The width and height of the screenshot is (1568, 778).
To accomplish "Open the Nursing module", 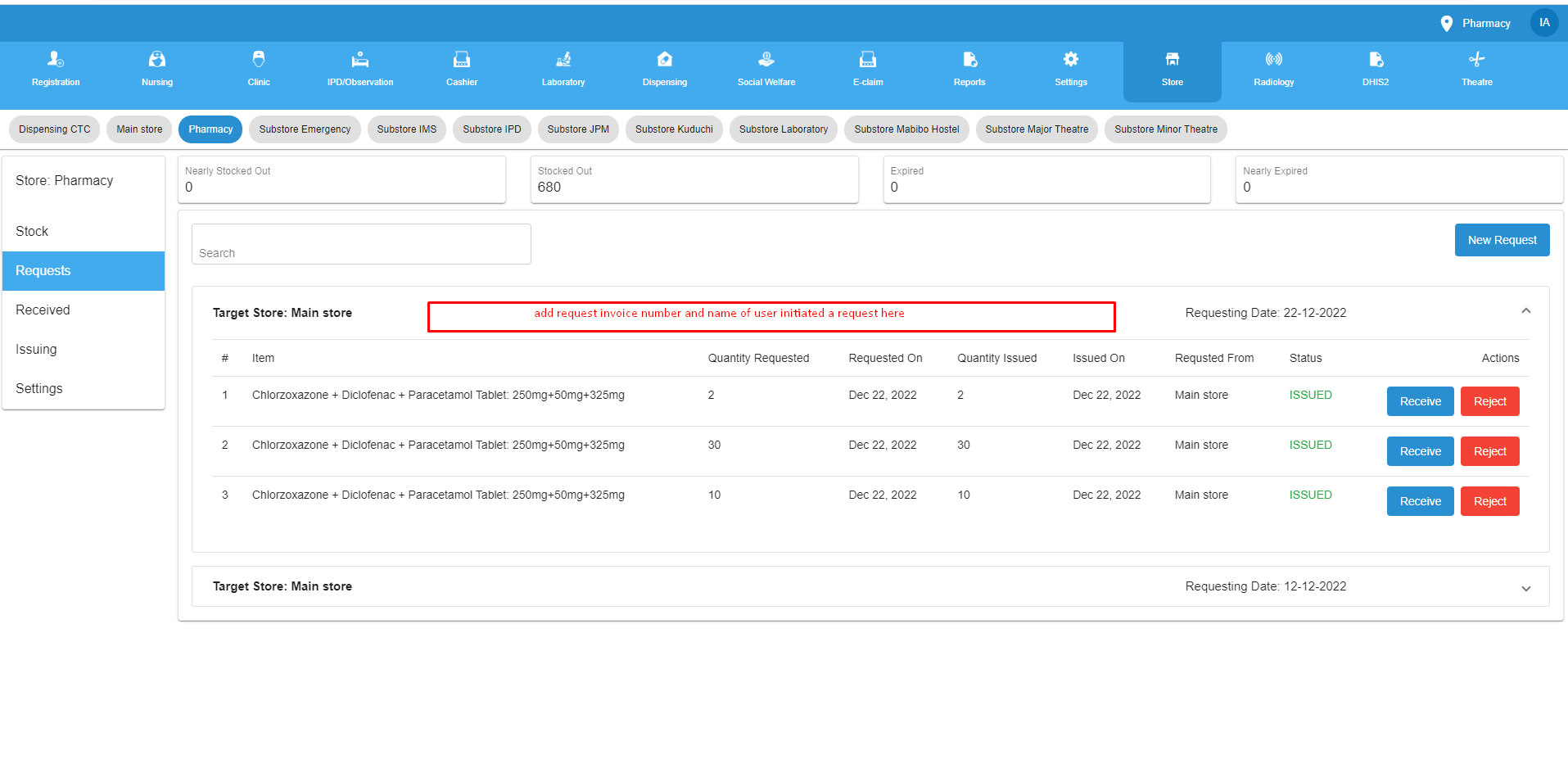I will pyautogui.click(x=156, y=70).
